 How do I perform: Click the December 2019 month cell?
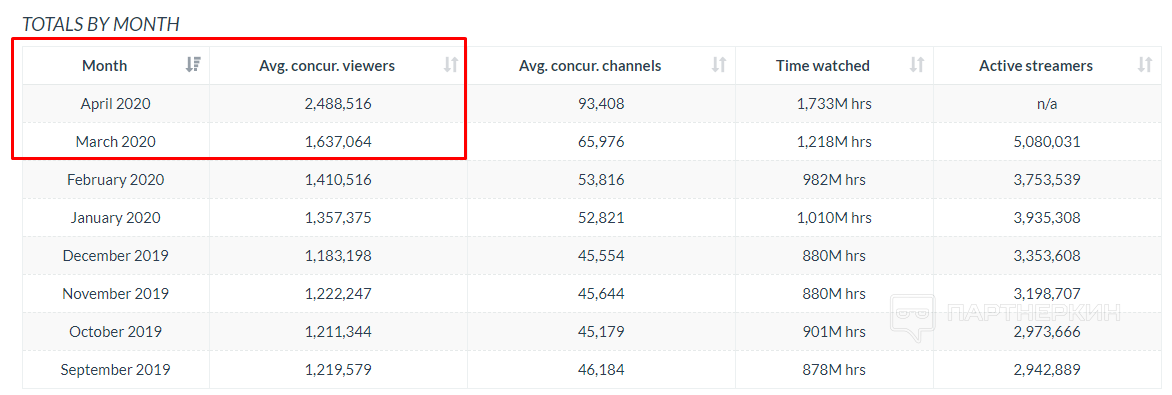tap(116, 256)
